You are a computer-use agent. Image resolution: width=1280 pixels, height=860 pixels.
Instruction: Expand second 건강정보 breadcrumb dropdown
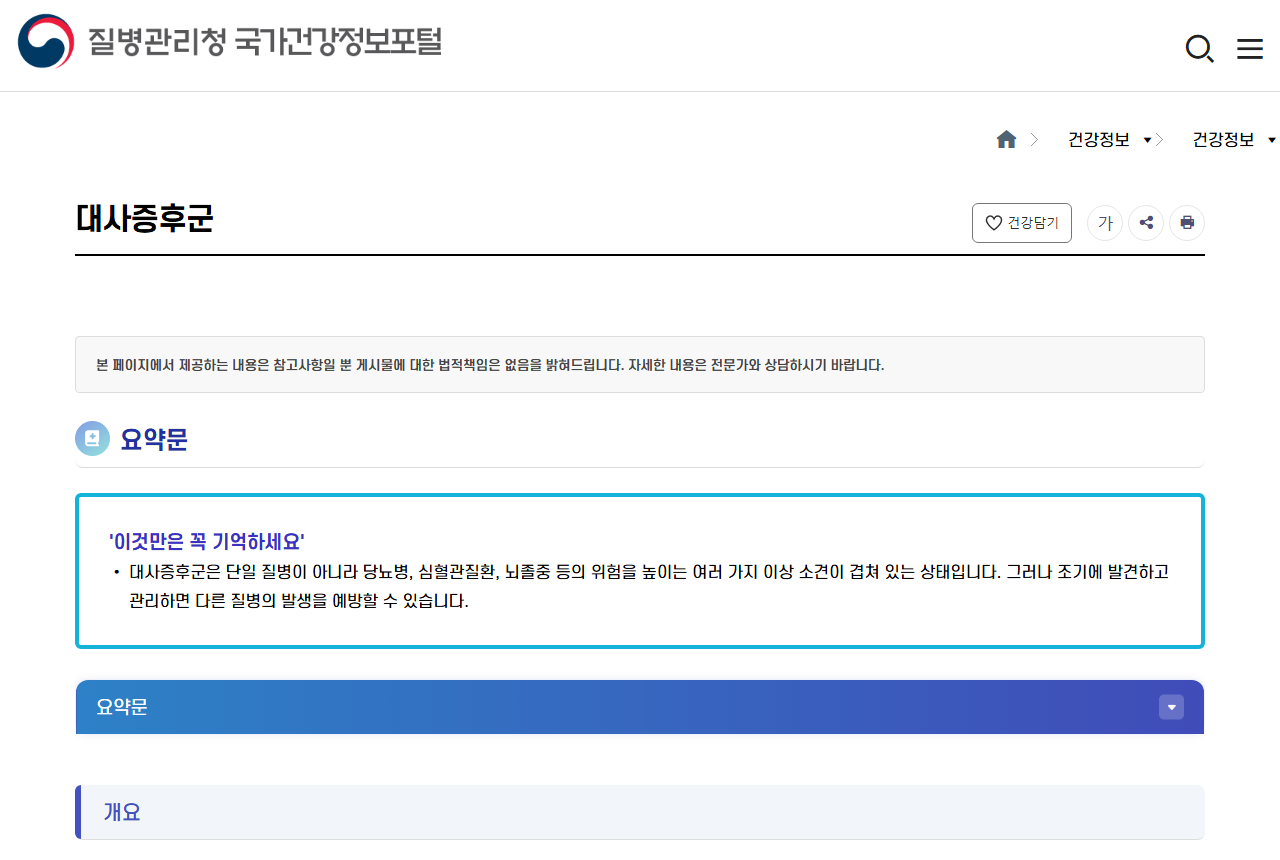1234,140
